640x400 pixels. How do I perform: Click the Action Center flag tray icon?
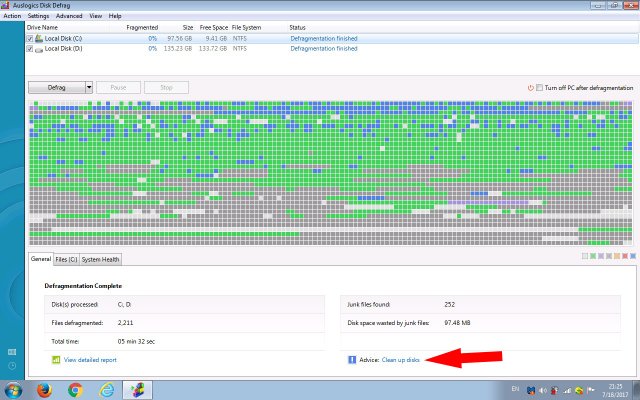(591, 391)
